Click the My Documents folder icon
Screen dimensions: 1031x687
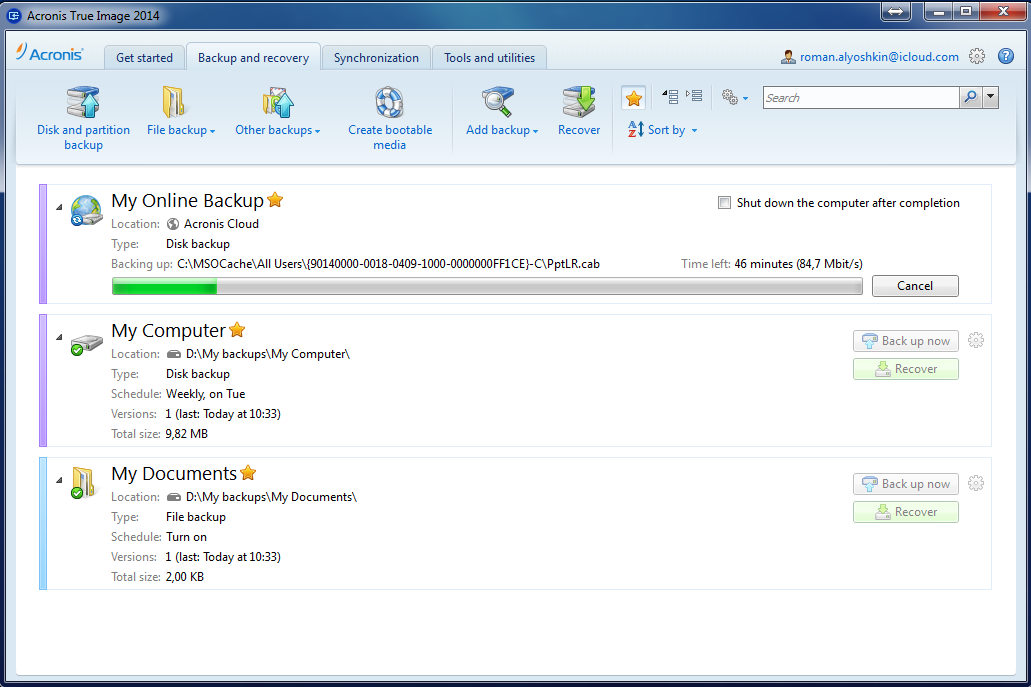pos(84,483)
